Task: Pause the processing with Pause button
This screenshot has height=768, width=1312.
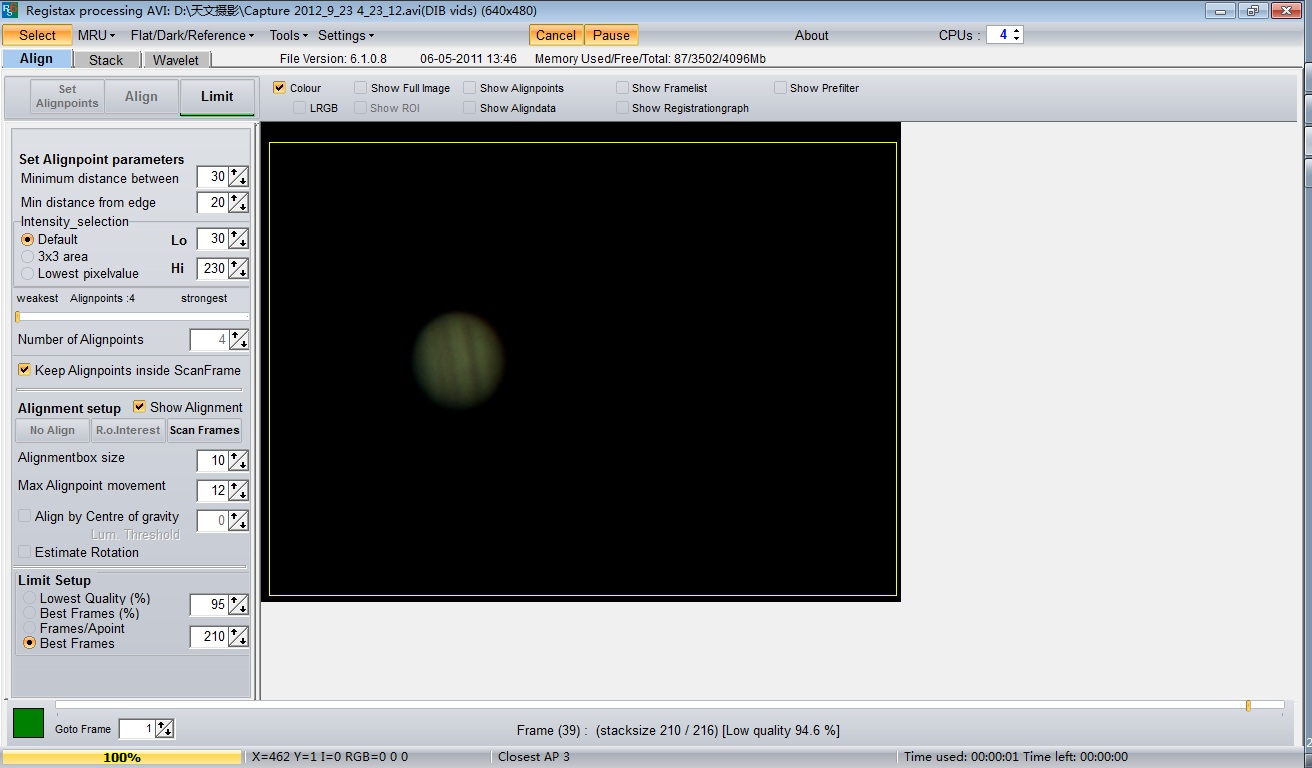Action: (x=611, y=35)
